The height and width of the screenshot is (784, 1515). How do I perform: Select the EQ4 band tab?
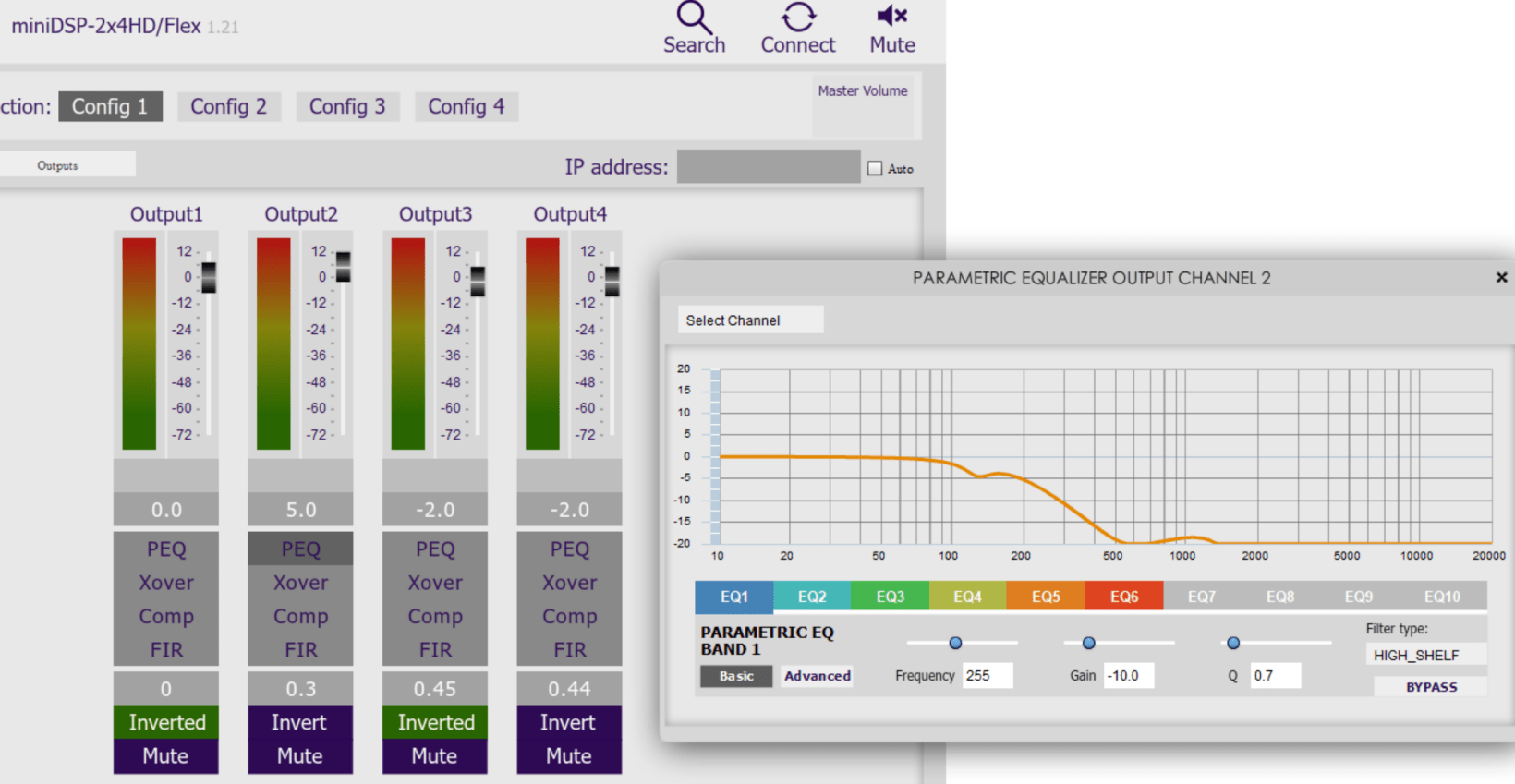(x=968, y=597)
